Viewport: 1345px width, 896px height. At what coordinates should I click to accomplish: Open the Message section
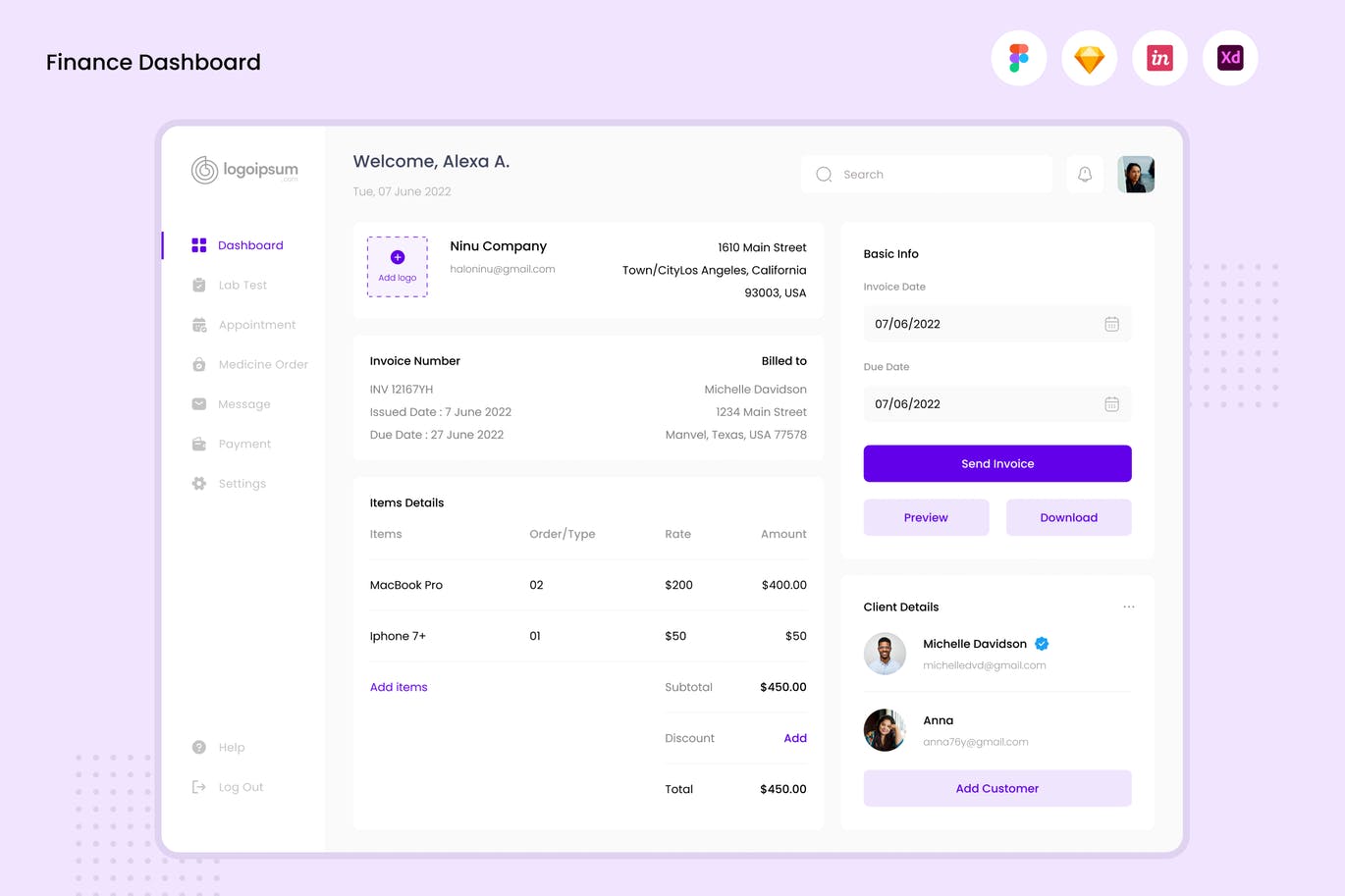click(243, 403)
